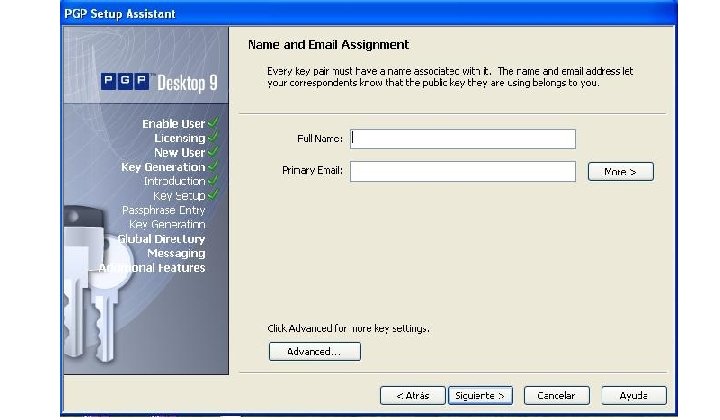Cancel setup with the Cancelar button
The height and width of the screenshot is (420, 720).
click(x=556, y=395)
